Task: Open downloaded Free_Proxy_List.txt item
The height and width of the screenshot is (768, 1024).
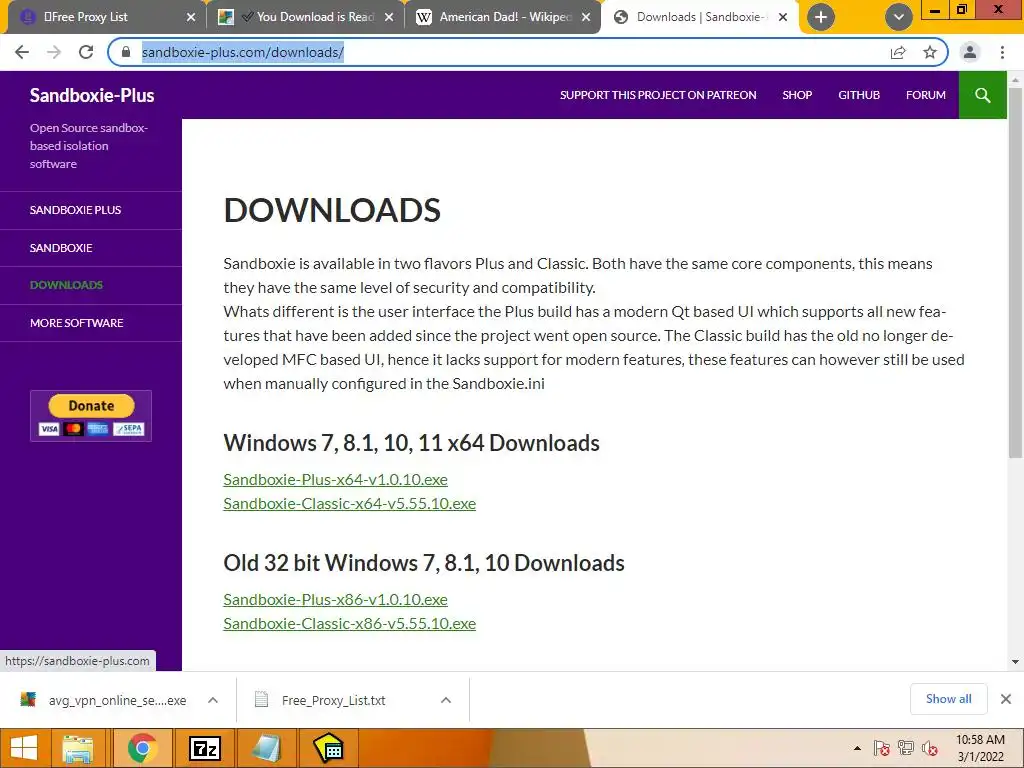Action: pyautogui.click(x=323, y=700)
